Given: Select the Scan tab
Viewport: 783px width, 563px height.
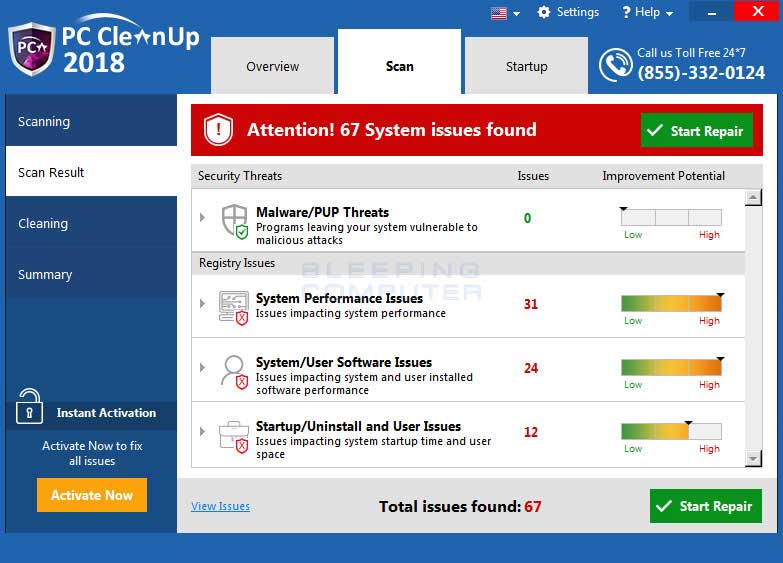Looking at the screenshot, I should pos(399,62).
